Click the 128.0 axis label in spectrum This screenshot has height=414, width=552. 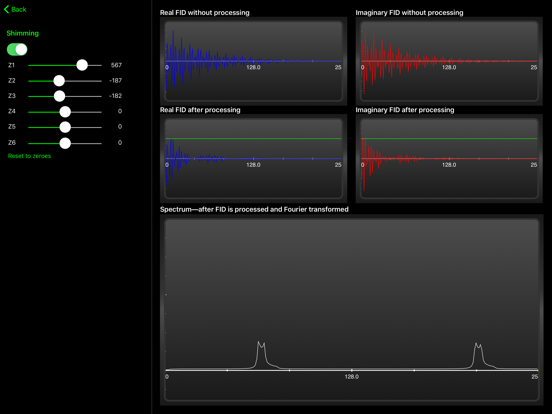coord(352,377)
